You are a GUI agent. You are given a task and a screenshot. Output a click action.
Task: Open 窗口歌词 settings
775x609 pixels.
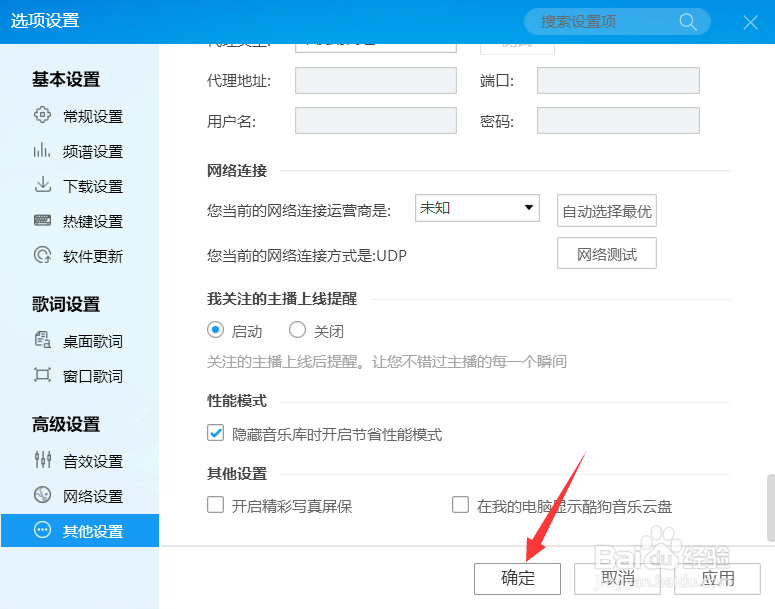pyautogui.click(x=93, y=377)
